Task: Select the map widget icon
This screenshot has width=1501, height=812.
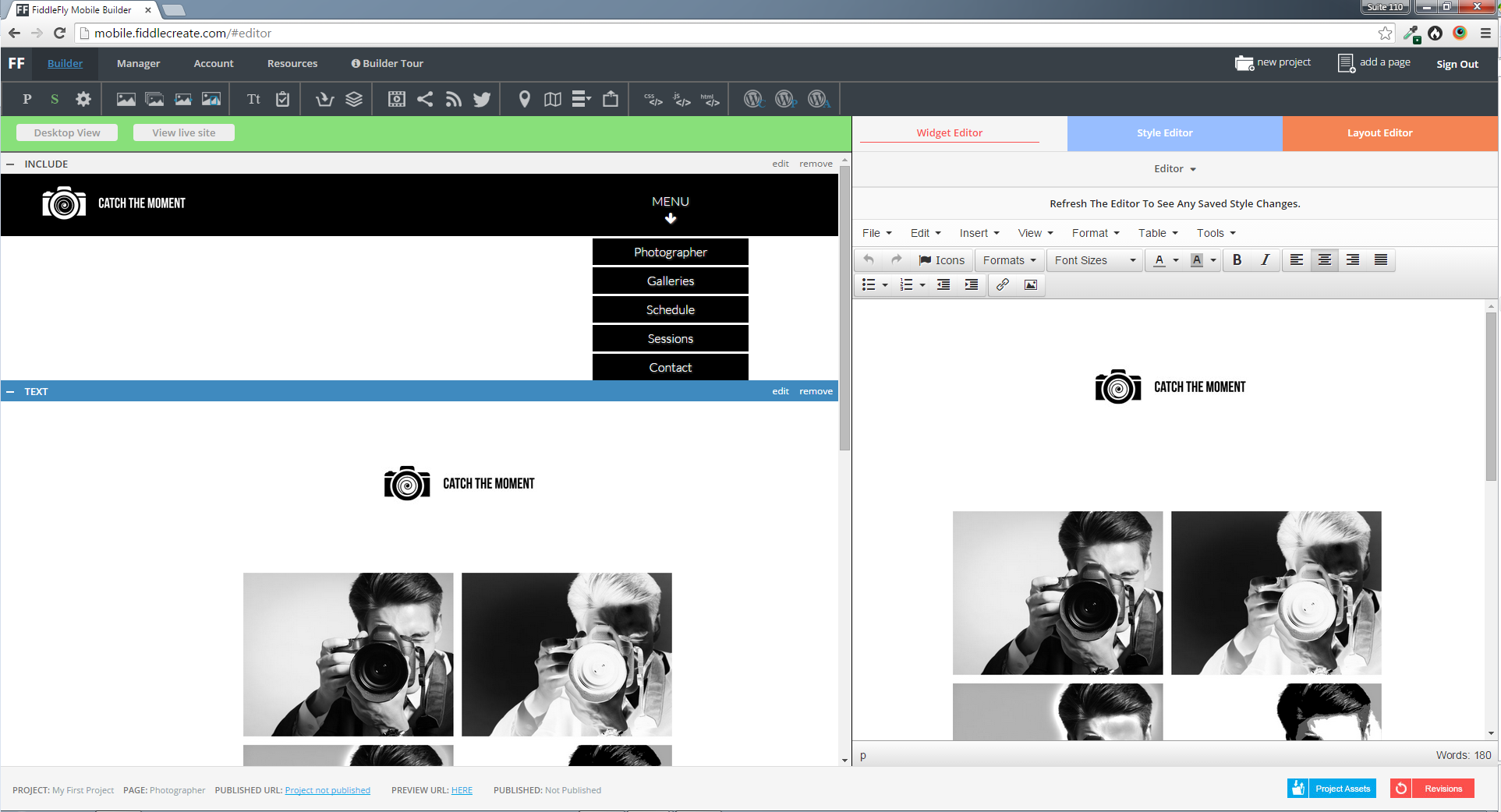Action: 553,99
